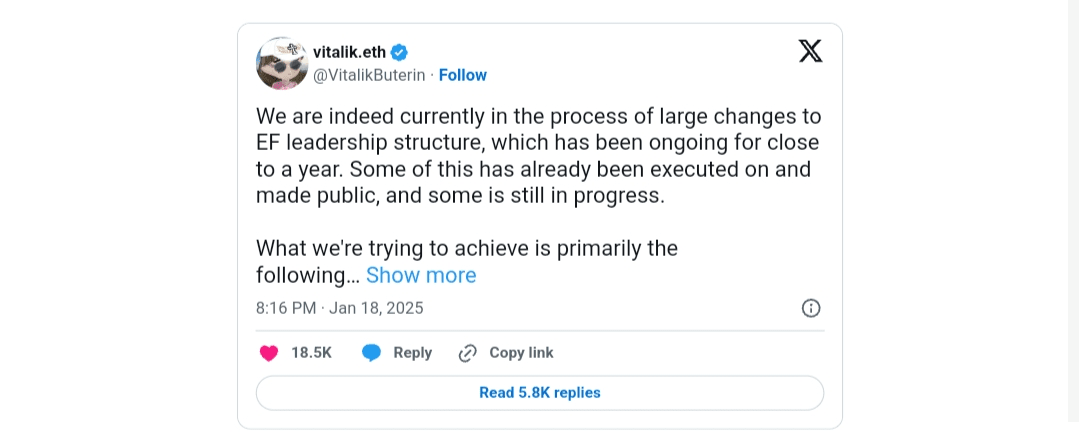Image resolution: width=1079 pixels, height=447 pixels.
Task: Click the Copy link text
Action: 521,353
